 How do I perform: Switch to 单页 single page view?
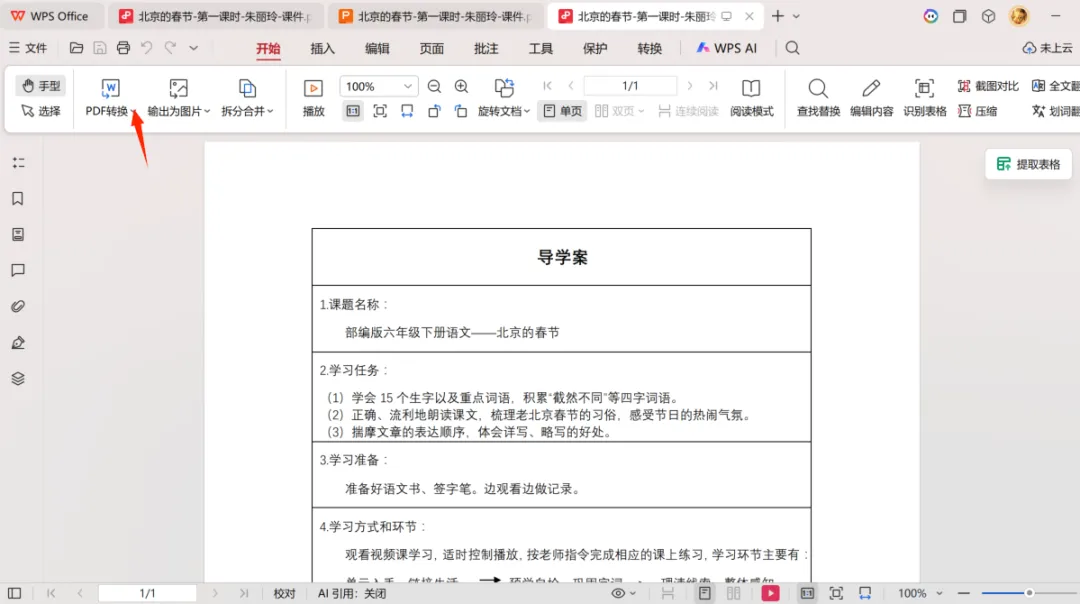[563, 111]
